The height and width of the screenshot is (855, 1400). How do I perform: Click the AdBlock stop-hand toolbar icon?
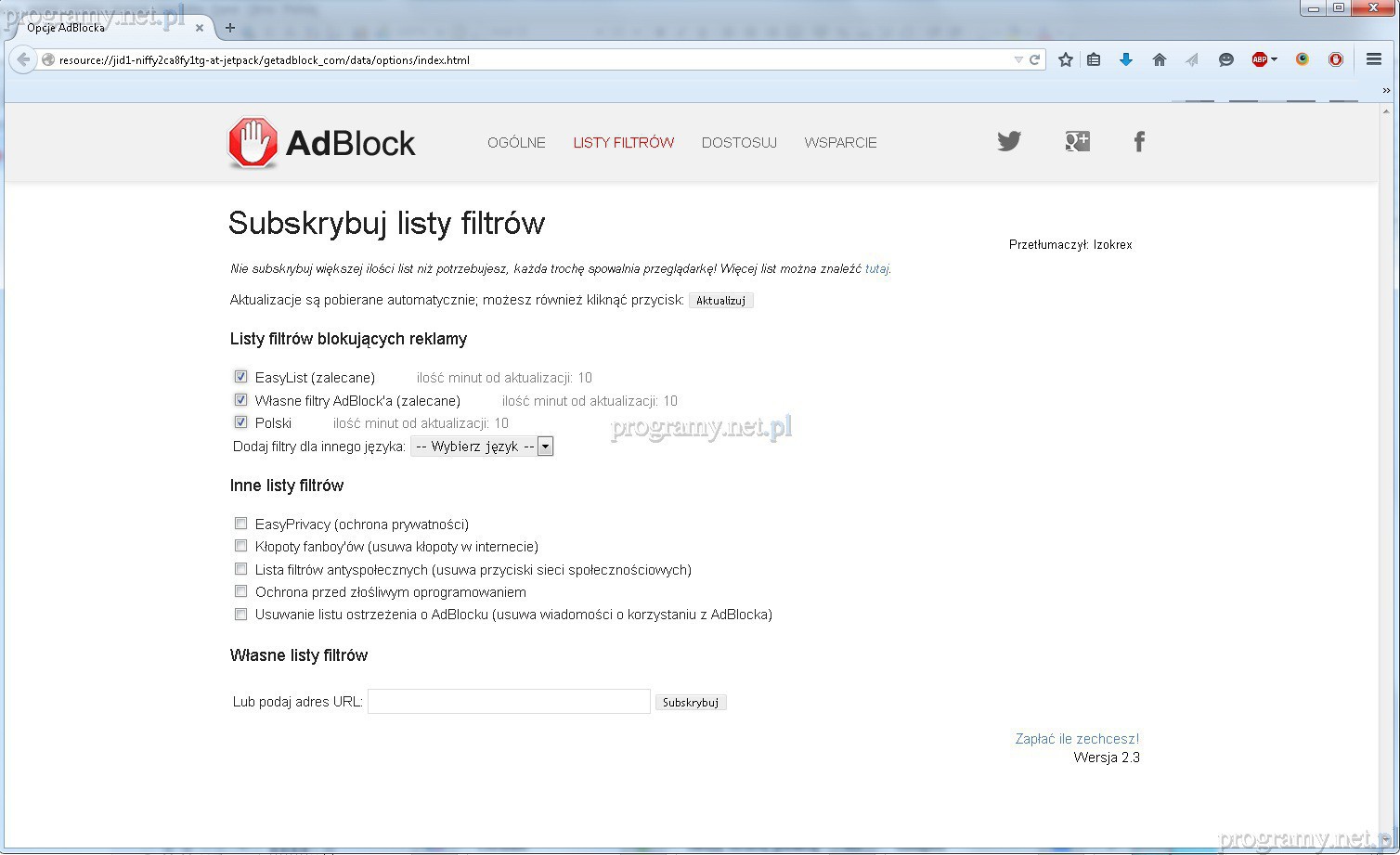1335,59
